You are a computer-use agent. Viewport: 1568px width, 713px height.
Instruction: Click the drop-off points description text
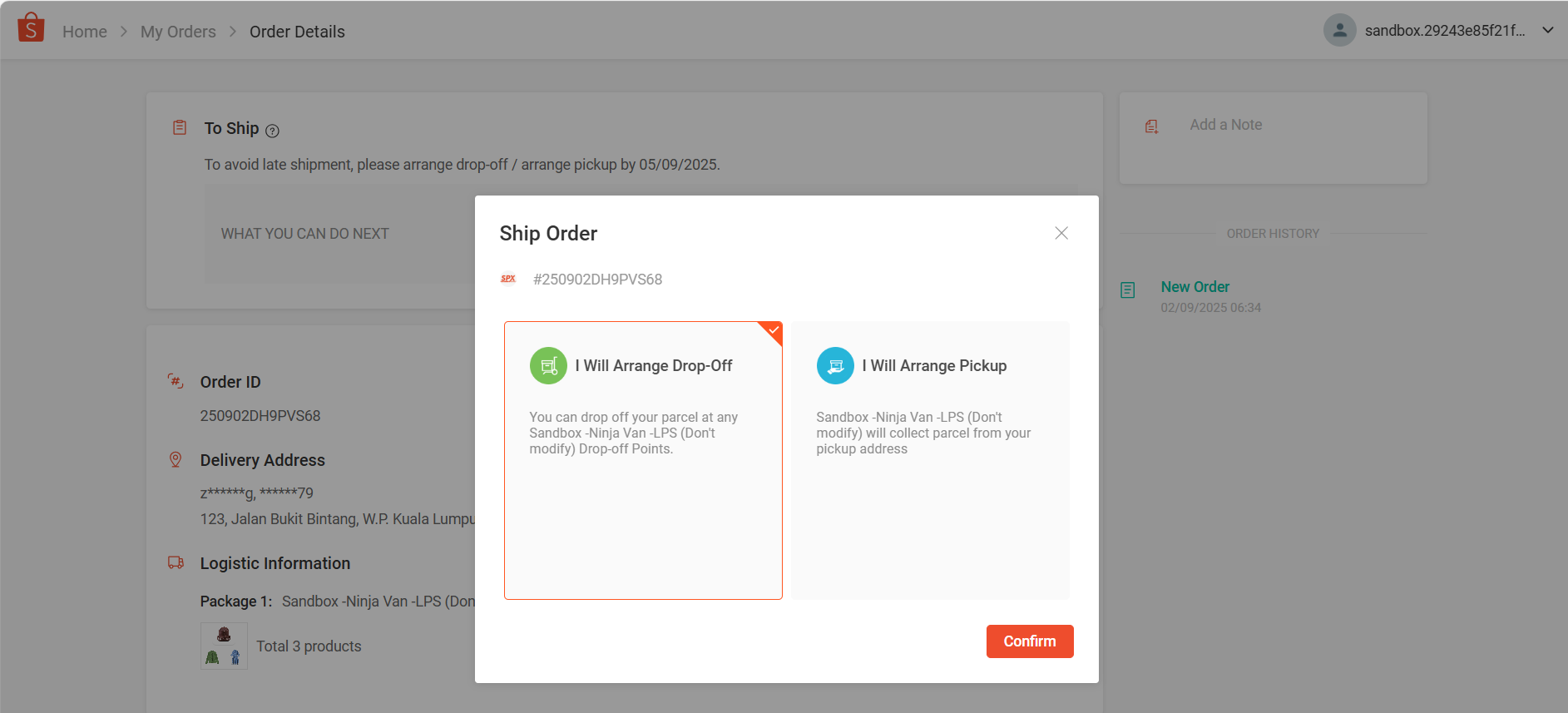click(x=634, y=433)
